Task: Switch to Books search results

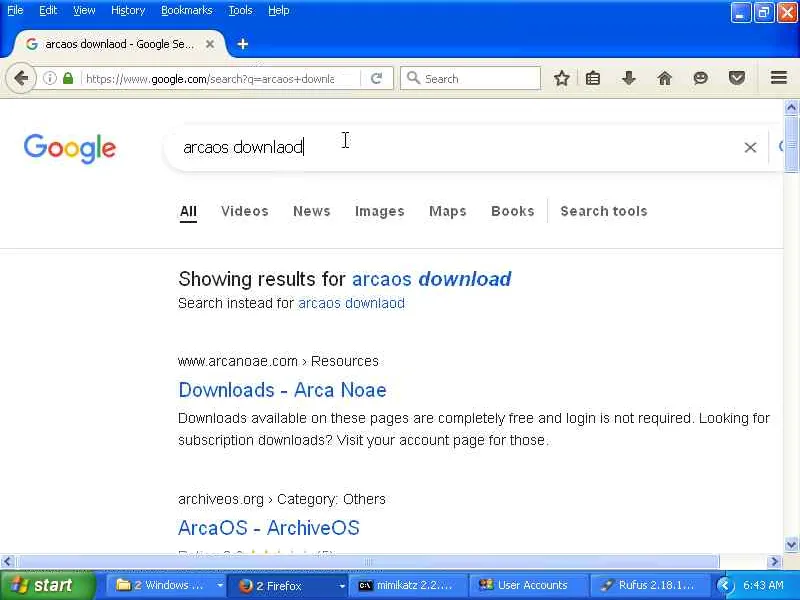Action: pos(513,211)
